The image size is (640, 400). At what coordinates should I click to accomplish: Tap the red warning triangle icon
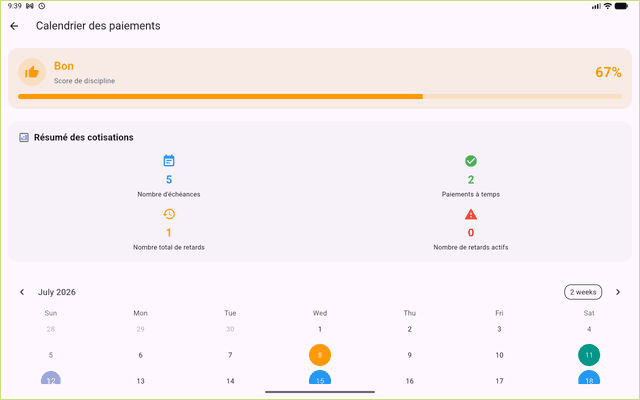(471, 214)
